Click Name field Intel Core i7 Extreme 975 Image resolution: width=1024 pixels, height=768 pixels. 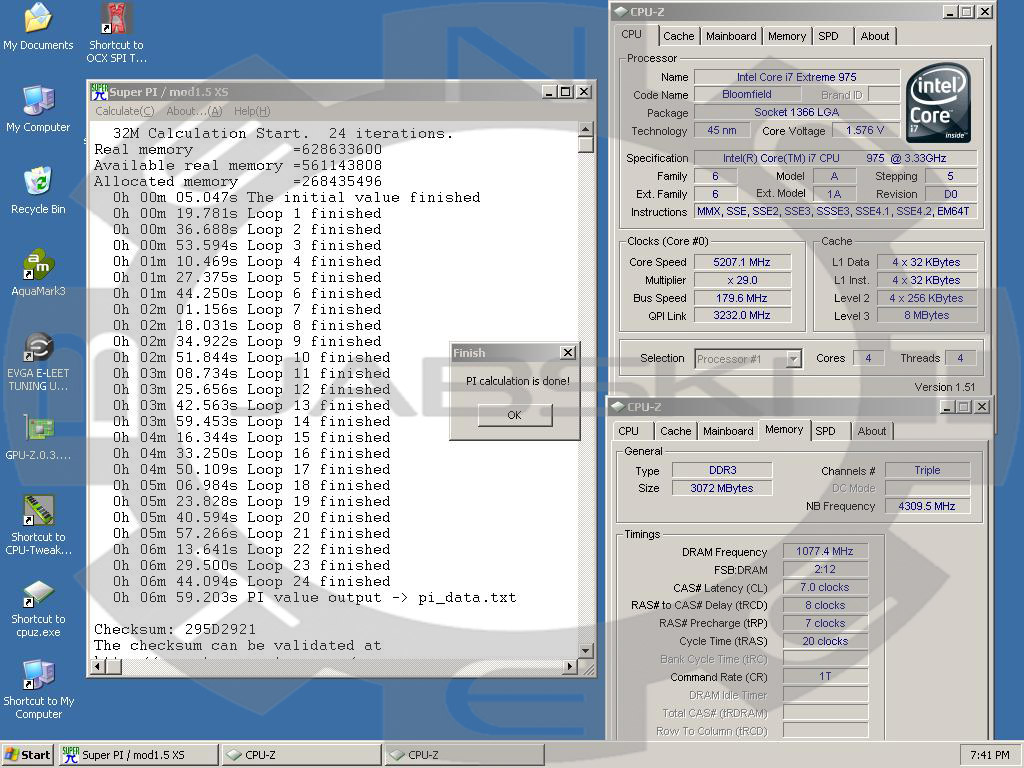(797, 77)
